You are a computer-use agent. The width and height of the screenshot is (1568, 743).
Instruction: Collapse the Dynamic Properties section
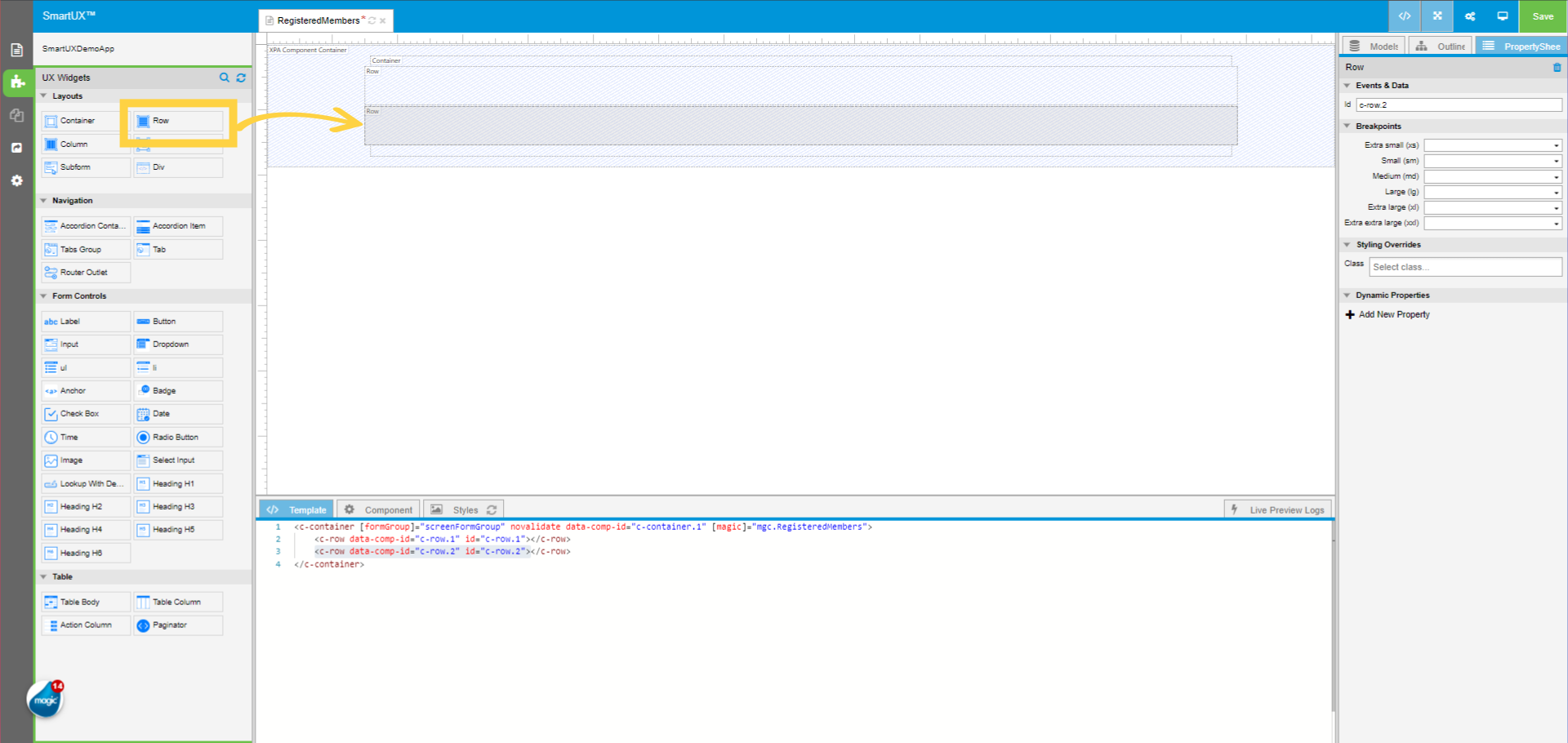click(1347, 296)
